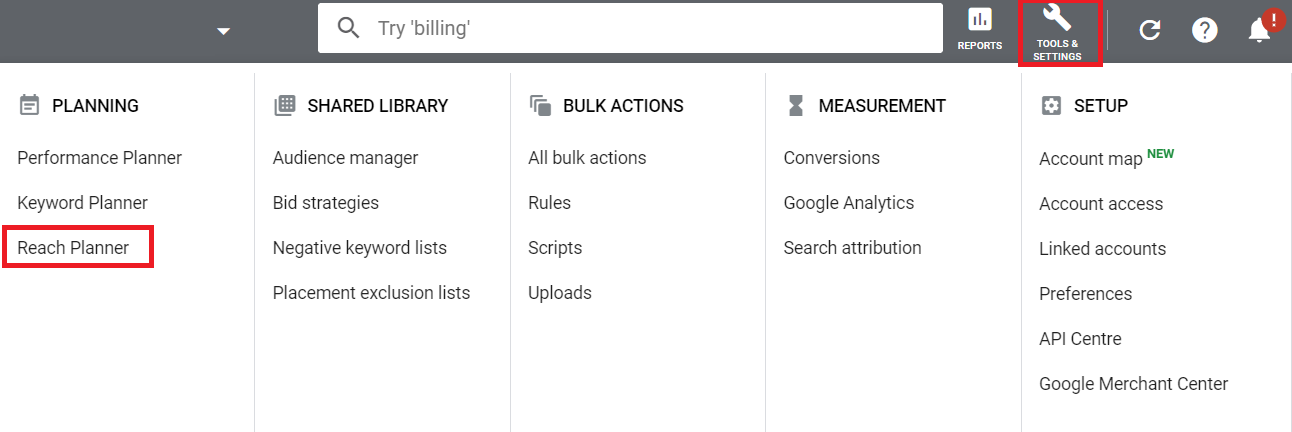View notifications via the bell icon

(1260, 30)
